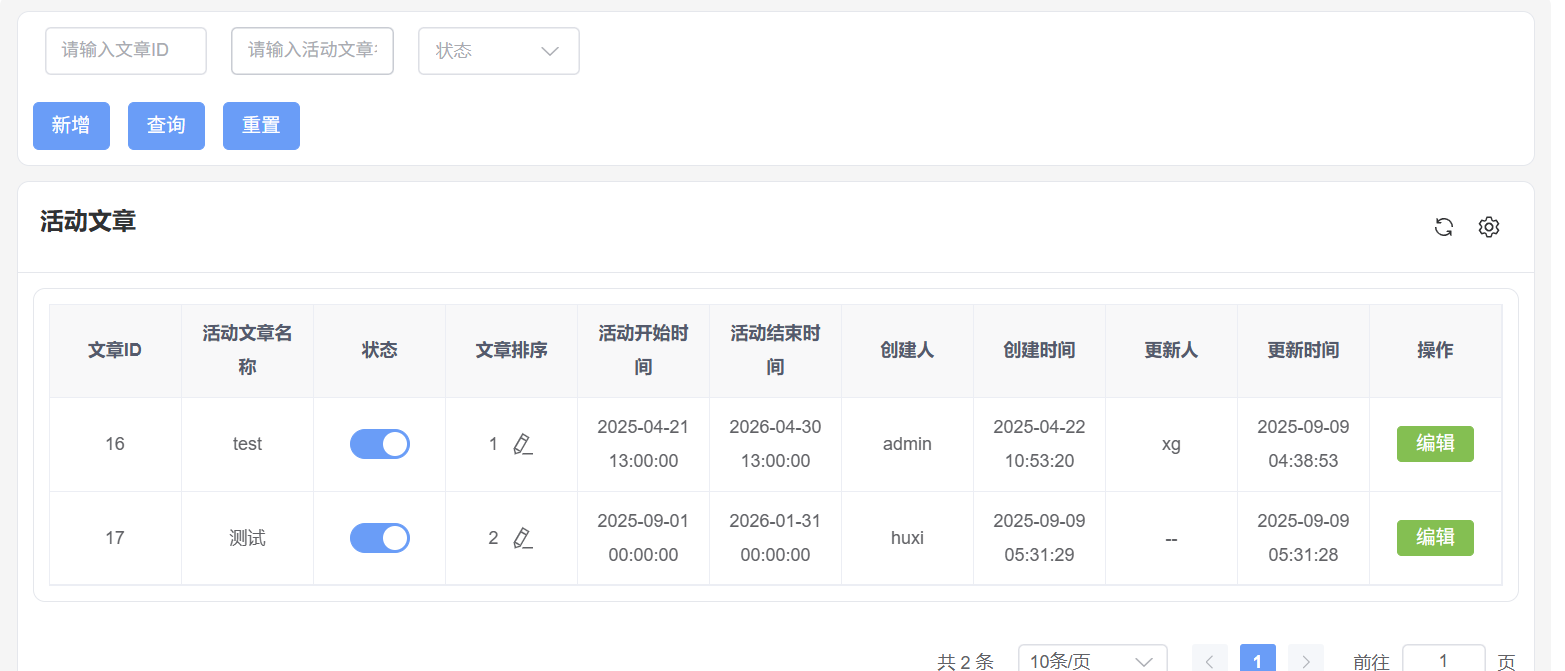Select page 1 in pagination
The height and width of the screenshot is (671, 1565).
pos(1258,660)
